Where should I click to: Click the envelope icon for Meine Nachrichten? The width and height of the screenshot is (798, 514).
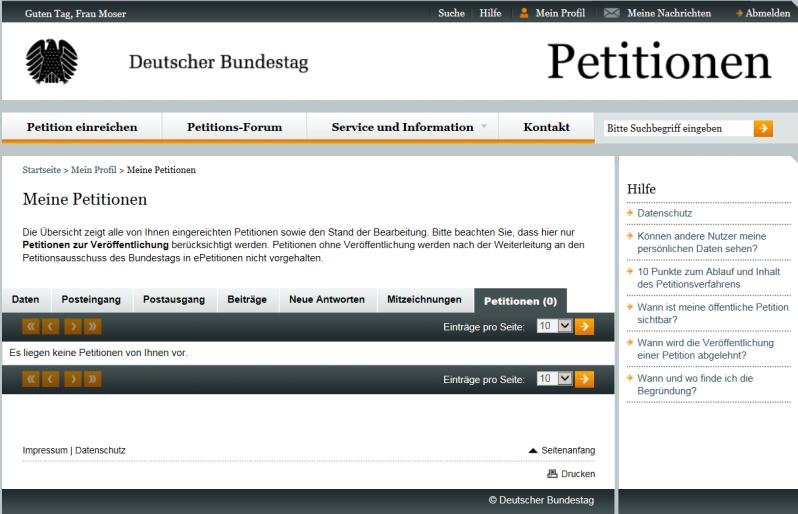pos(611,13)
